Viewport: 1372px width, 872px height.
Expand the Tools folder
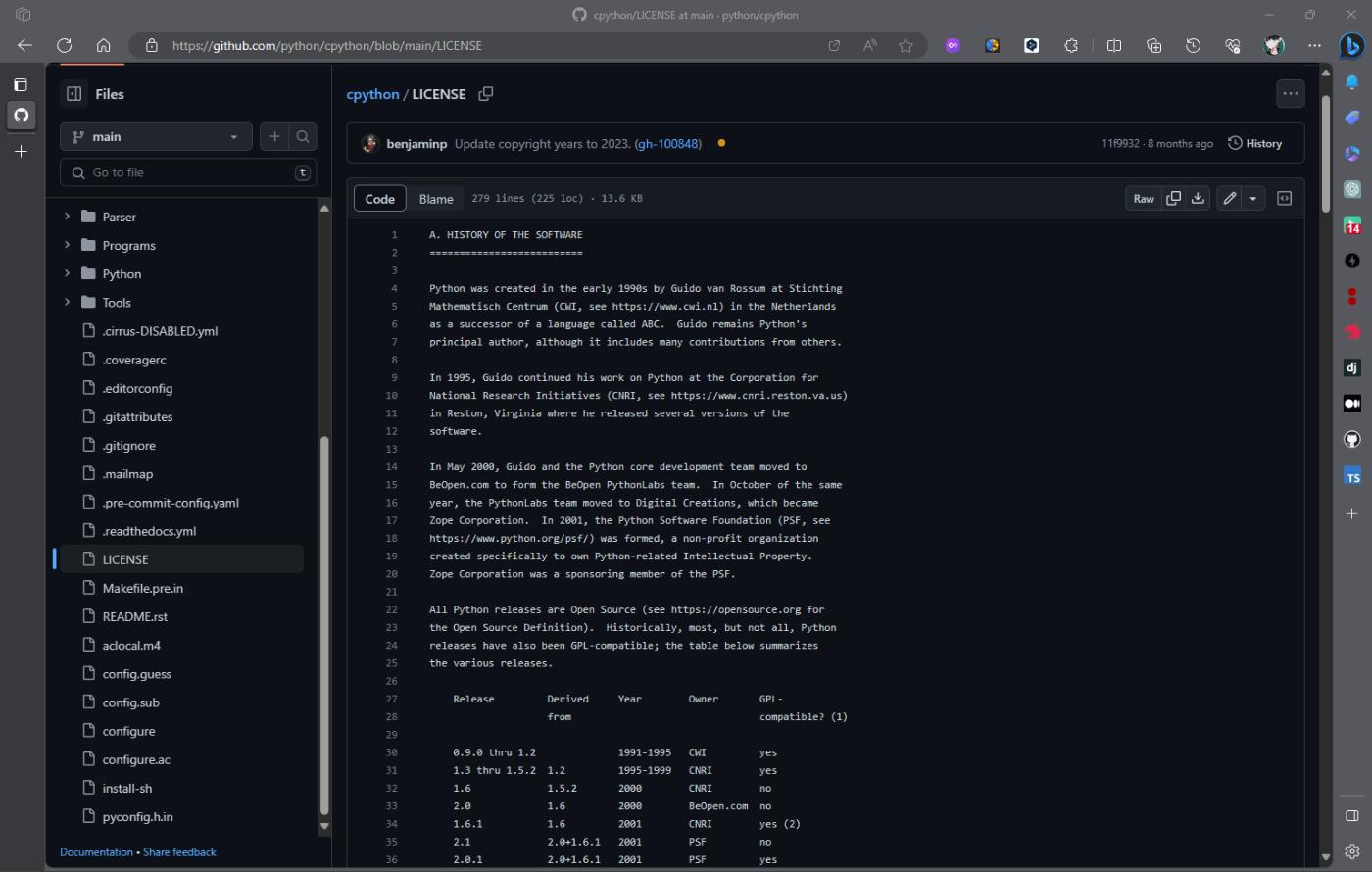pos(67,302)
